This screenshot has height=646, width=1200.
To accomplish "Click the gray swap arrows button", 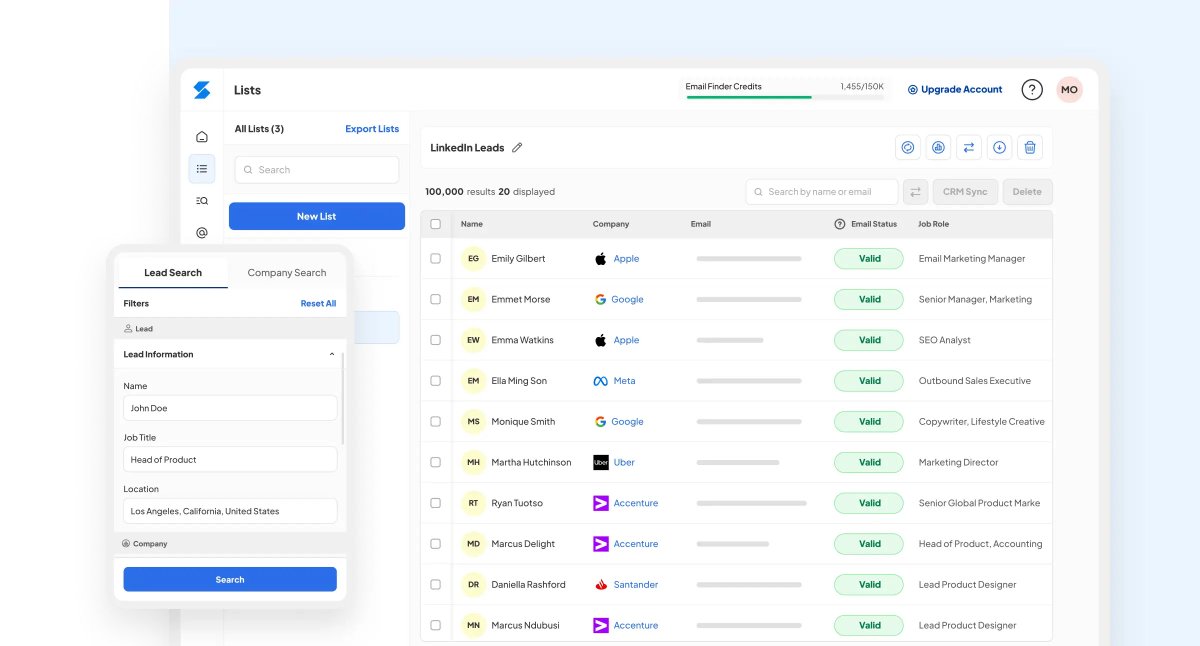I will point(915,192).
